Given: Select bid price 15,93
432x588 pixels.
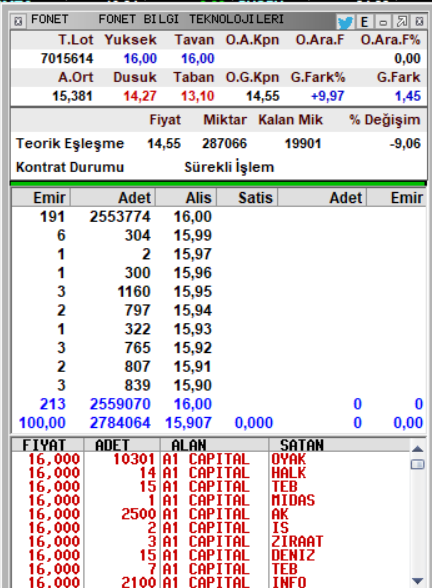Looking at the screenshot, I should click(x=193, y=329).
